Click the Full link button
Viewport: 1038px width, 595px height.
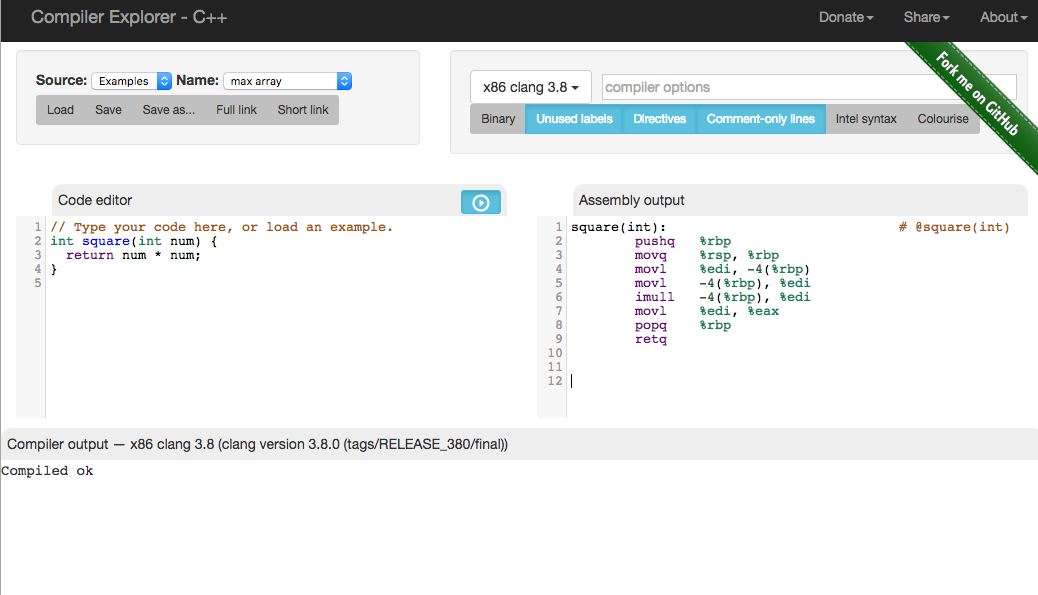point(237,110)
